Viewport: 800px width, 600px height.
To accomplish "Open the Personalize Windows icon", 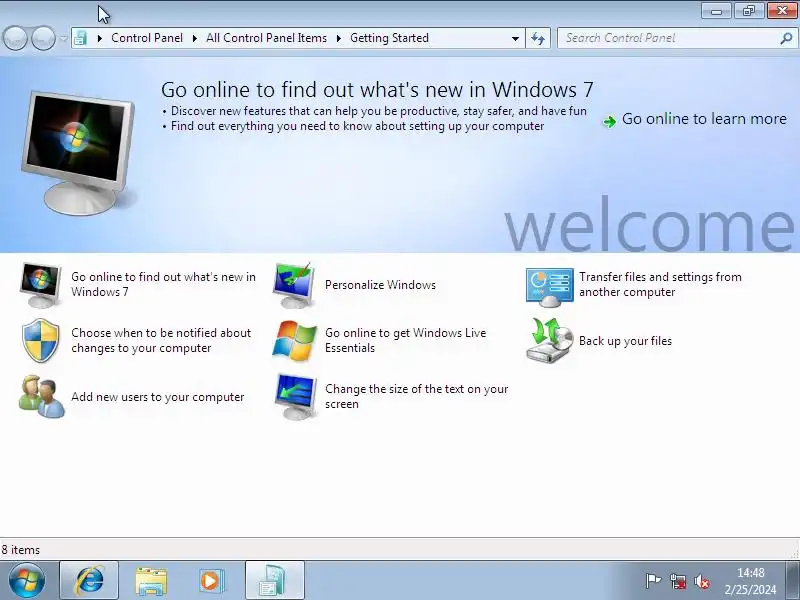I will tap(294, 285).
